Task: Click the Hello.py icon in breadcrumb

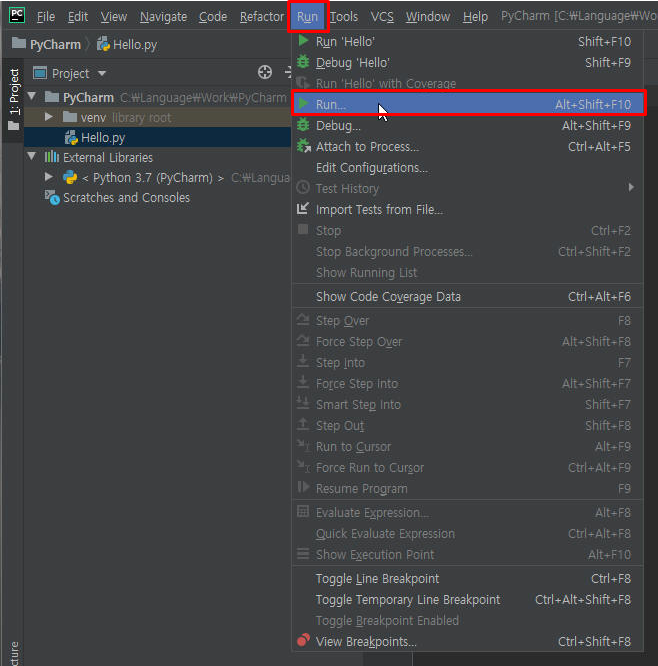Action: [x=103, y=44]
